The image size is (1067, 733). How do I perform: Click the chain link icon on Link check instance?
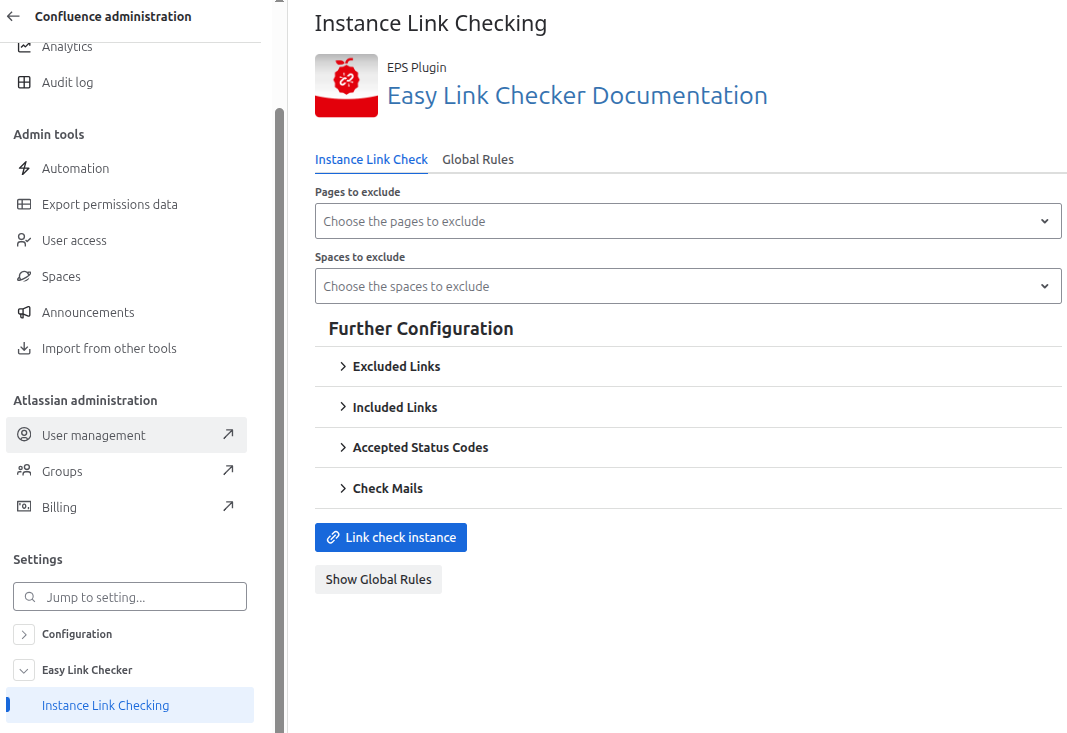pos(333,538)
